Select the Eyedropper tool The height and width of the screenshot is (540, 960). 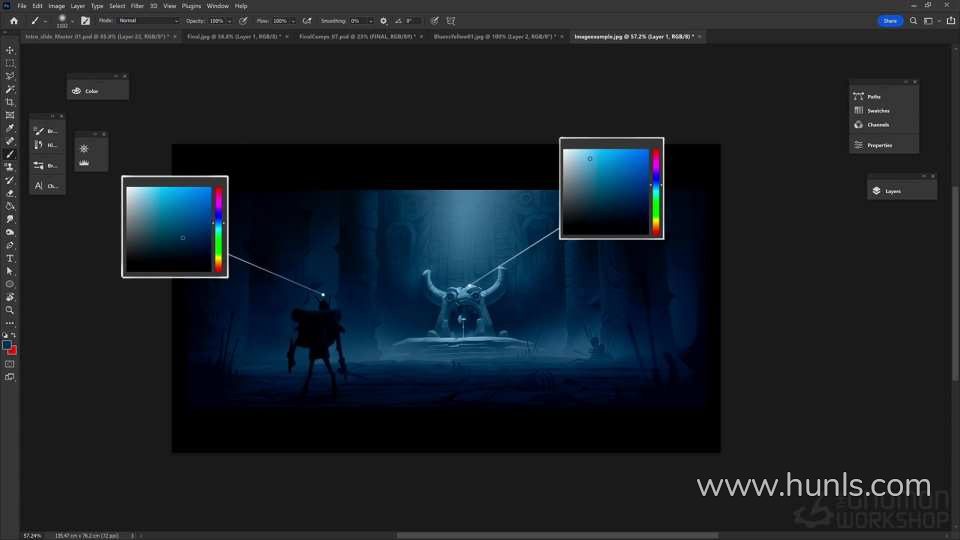pos(10,128)
